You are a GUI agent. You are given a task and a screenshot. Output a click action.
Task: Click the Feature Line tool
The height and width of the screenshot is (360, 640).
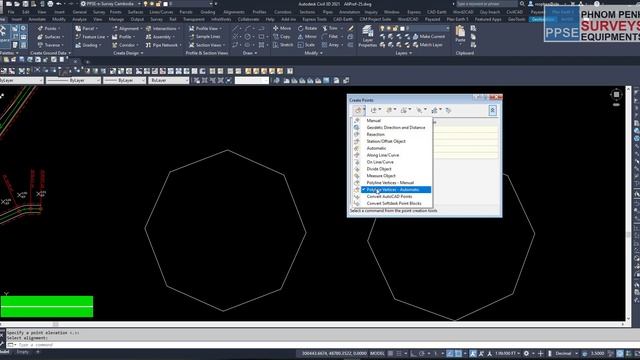[91, 37]
